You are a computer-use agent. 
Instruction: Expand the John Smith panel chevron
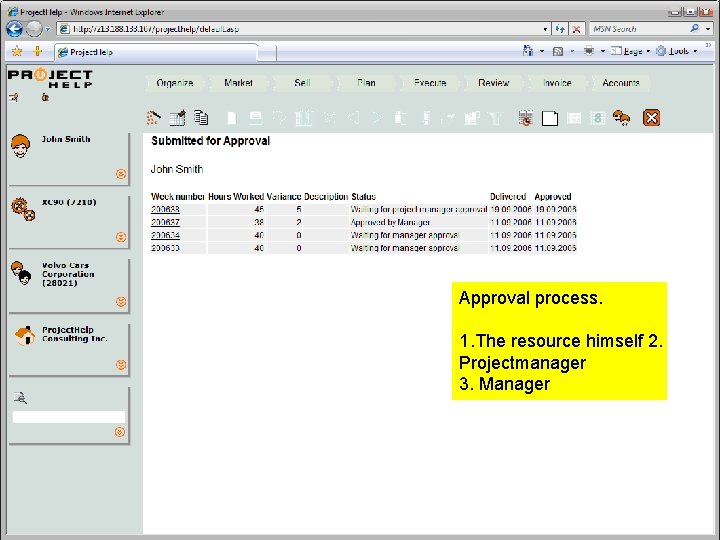(121, 174)
